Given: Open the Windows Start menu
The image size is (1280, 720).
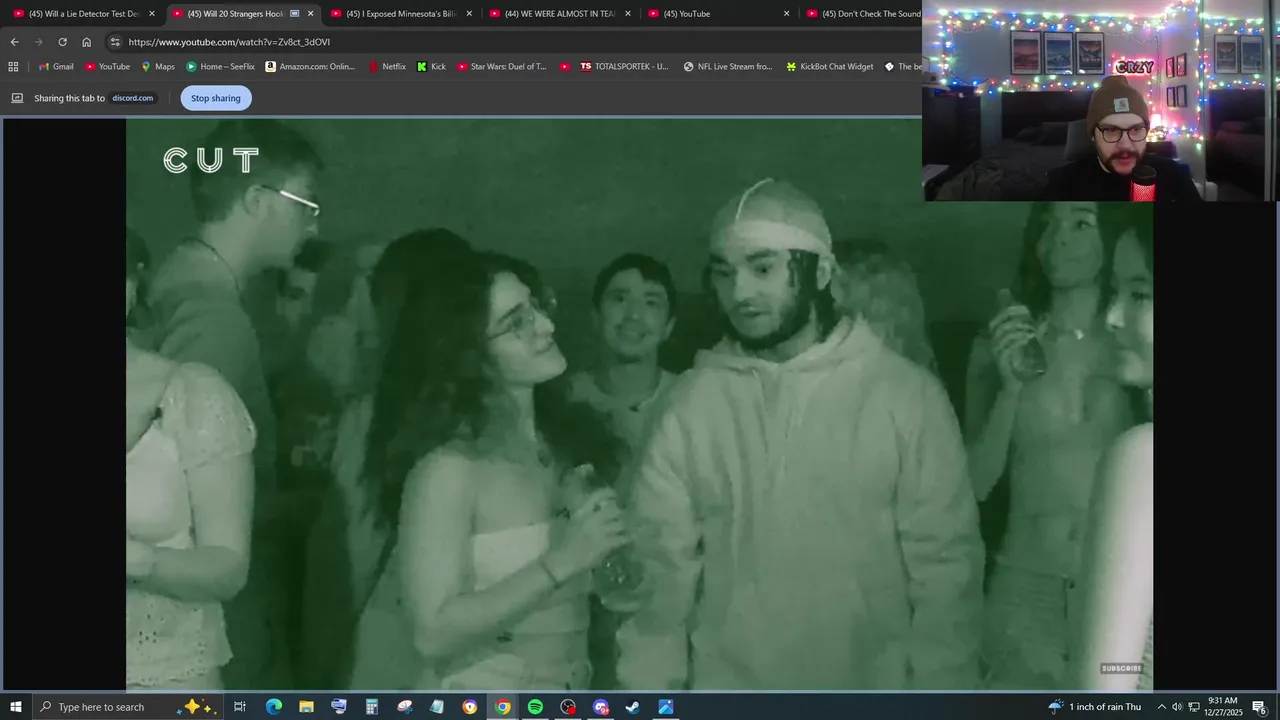Looking at the screenshot, I should pos(16,707).
